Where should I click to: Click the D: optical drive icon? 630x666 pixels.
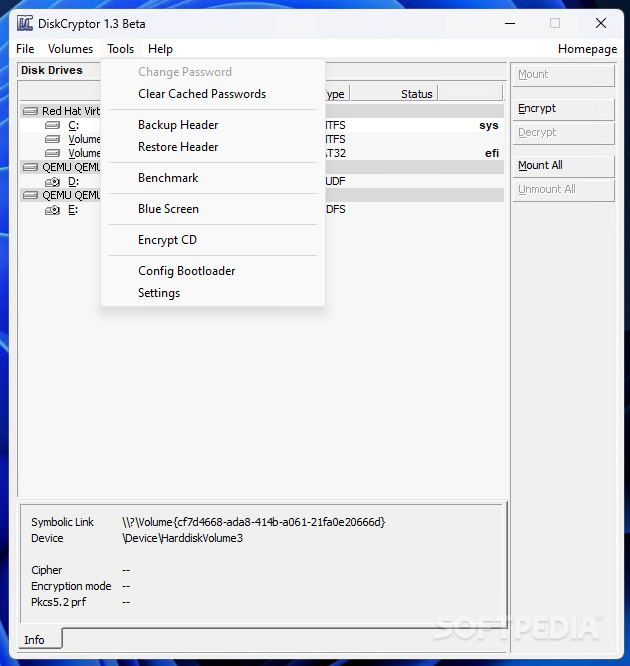point(53,182)
